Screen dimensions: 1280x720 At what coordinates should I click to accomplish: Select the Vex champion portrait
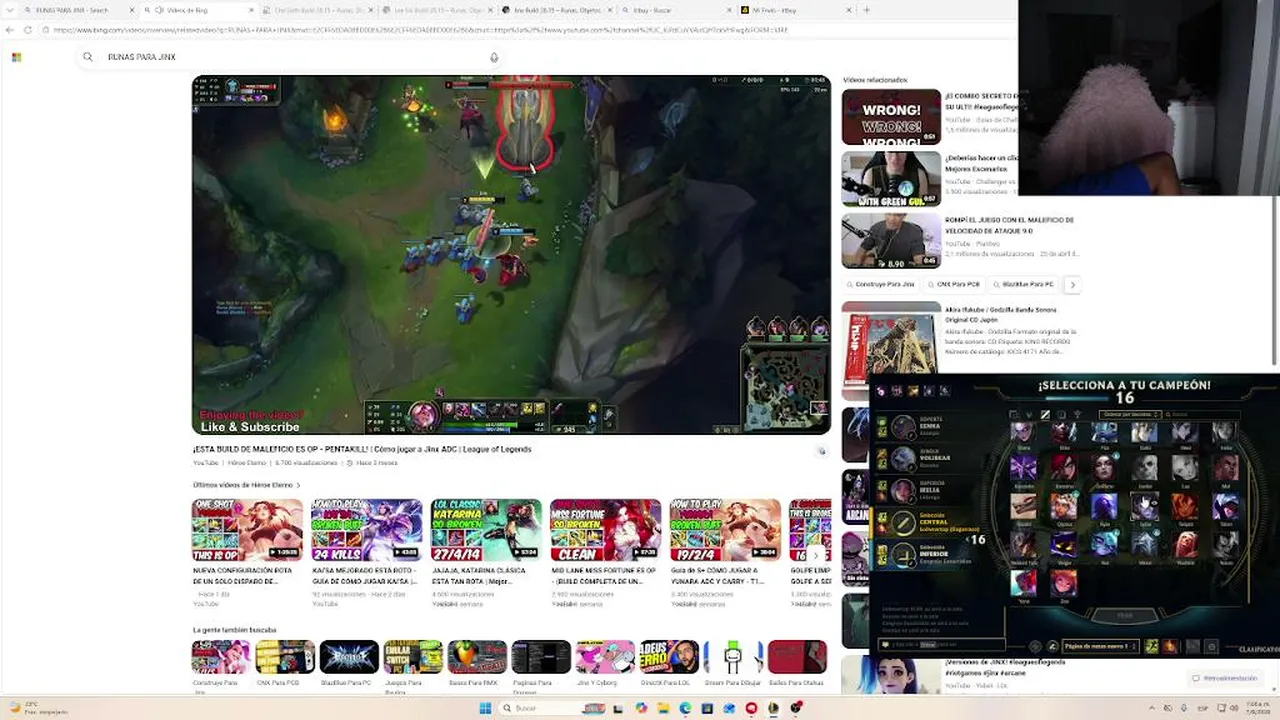click(1104, 544)
